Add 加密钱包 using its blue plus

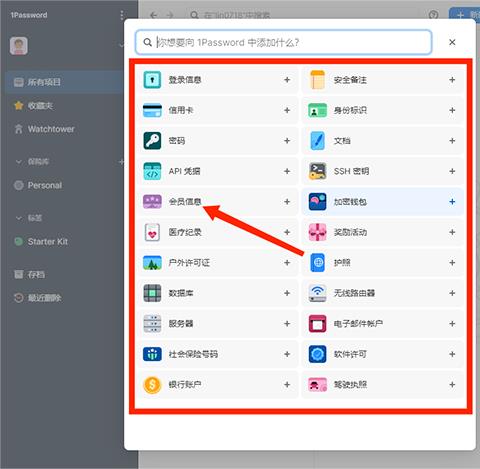pyautogui.click(x=452, y=202)
